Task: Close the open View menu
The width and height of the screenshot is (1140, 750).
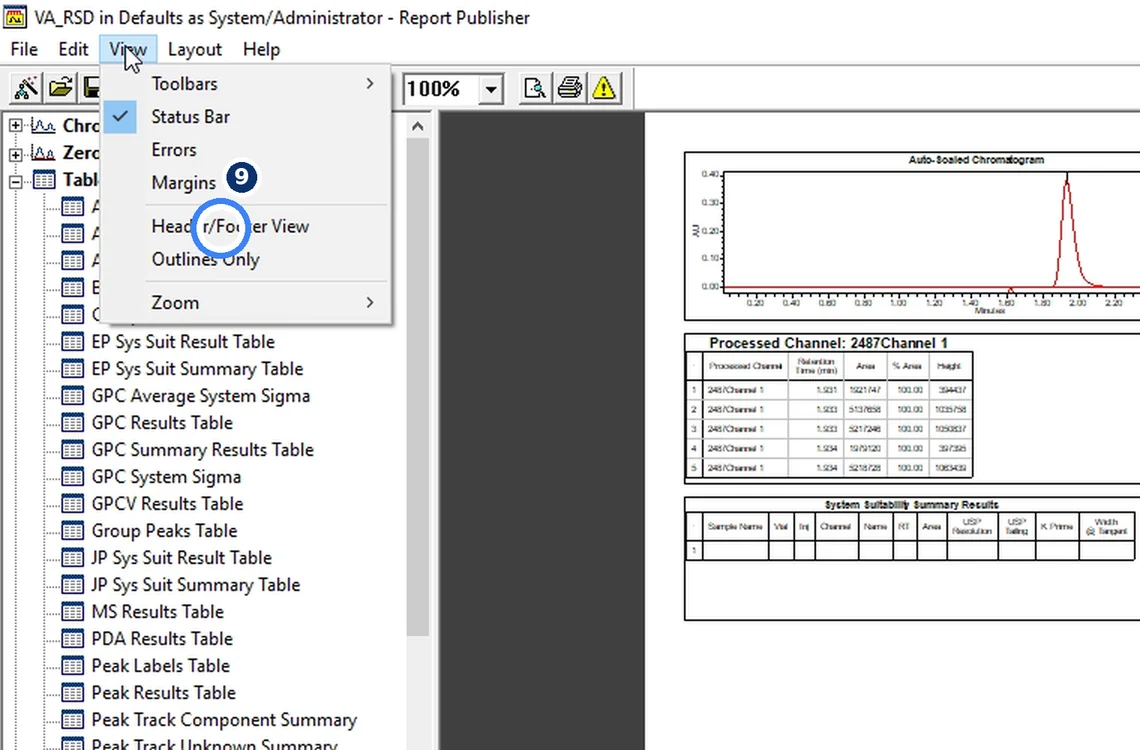Action: (128, 49)
